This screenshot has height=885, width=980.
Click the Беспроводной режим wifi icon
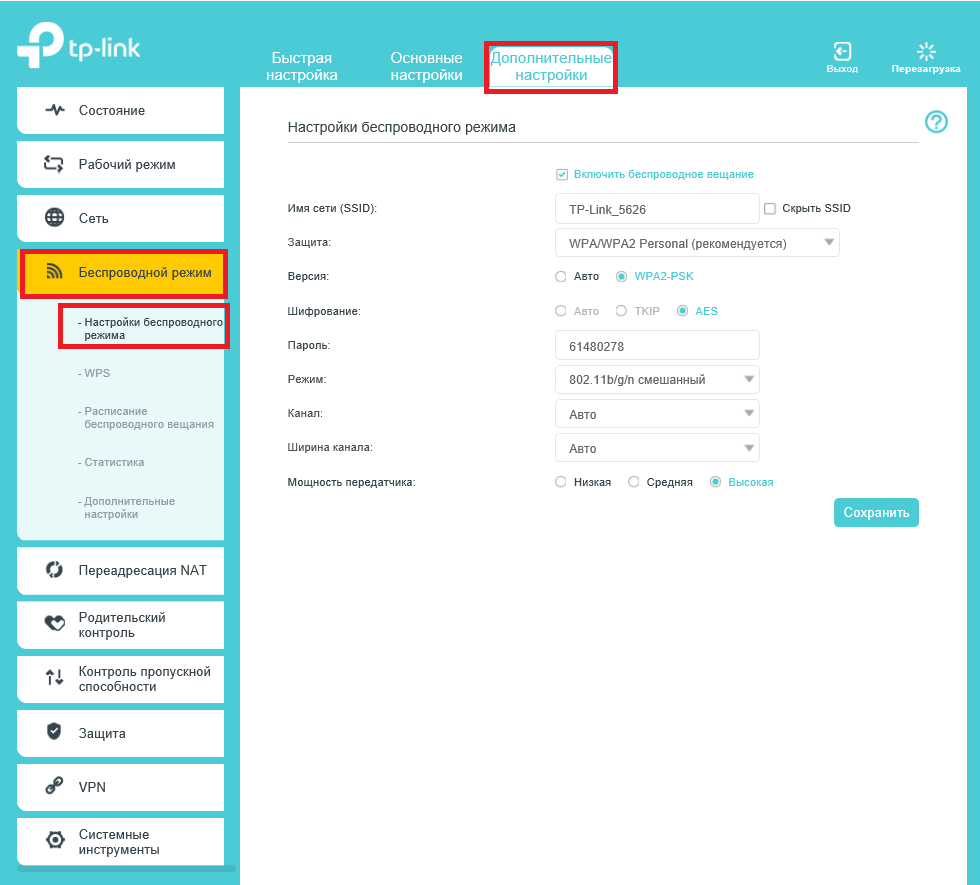[54, 272]
